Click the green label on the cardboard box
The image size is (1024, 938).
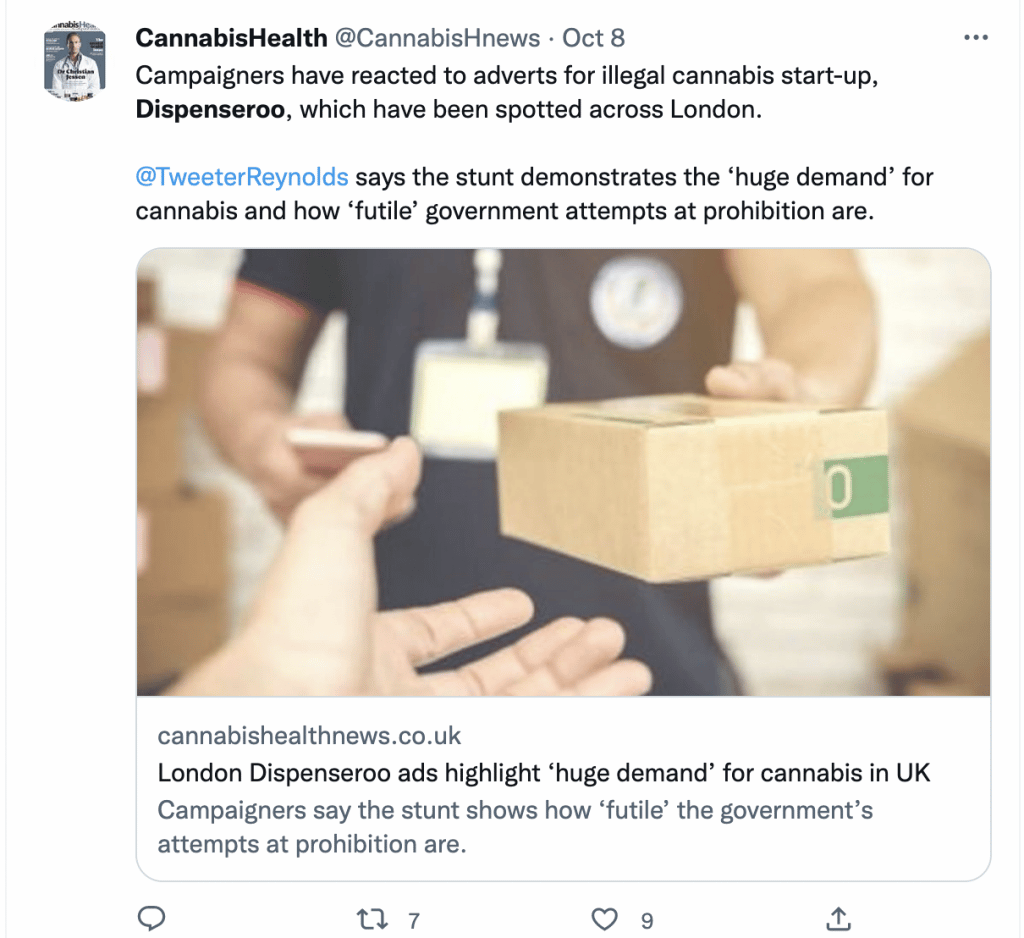tap(855, 487)
